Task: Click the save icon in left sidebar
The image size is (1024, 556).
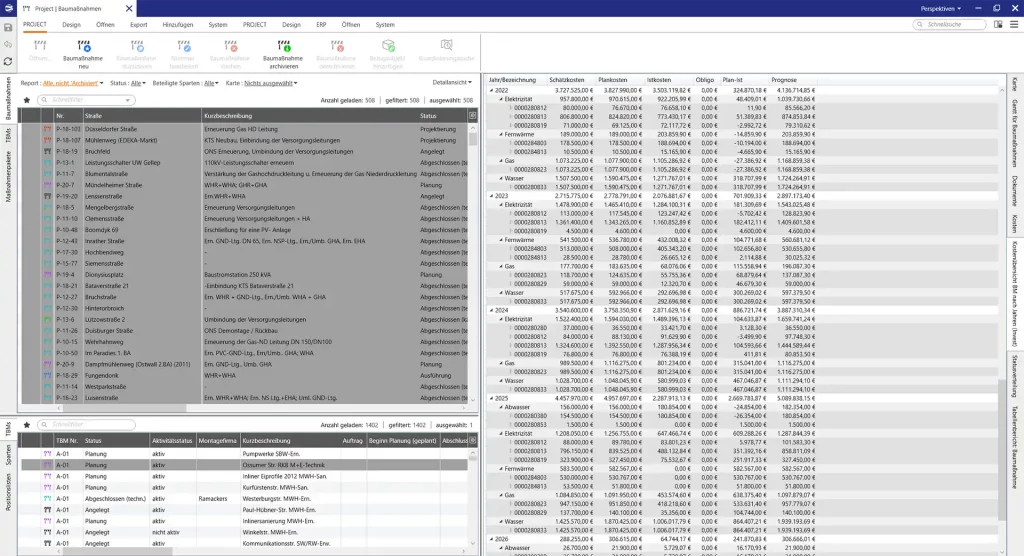Action: (9, 26)
